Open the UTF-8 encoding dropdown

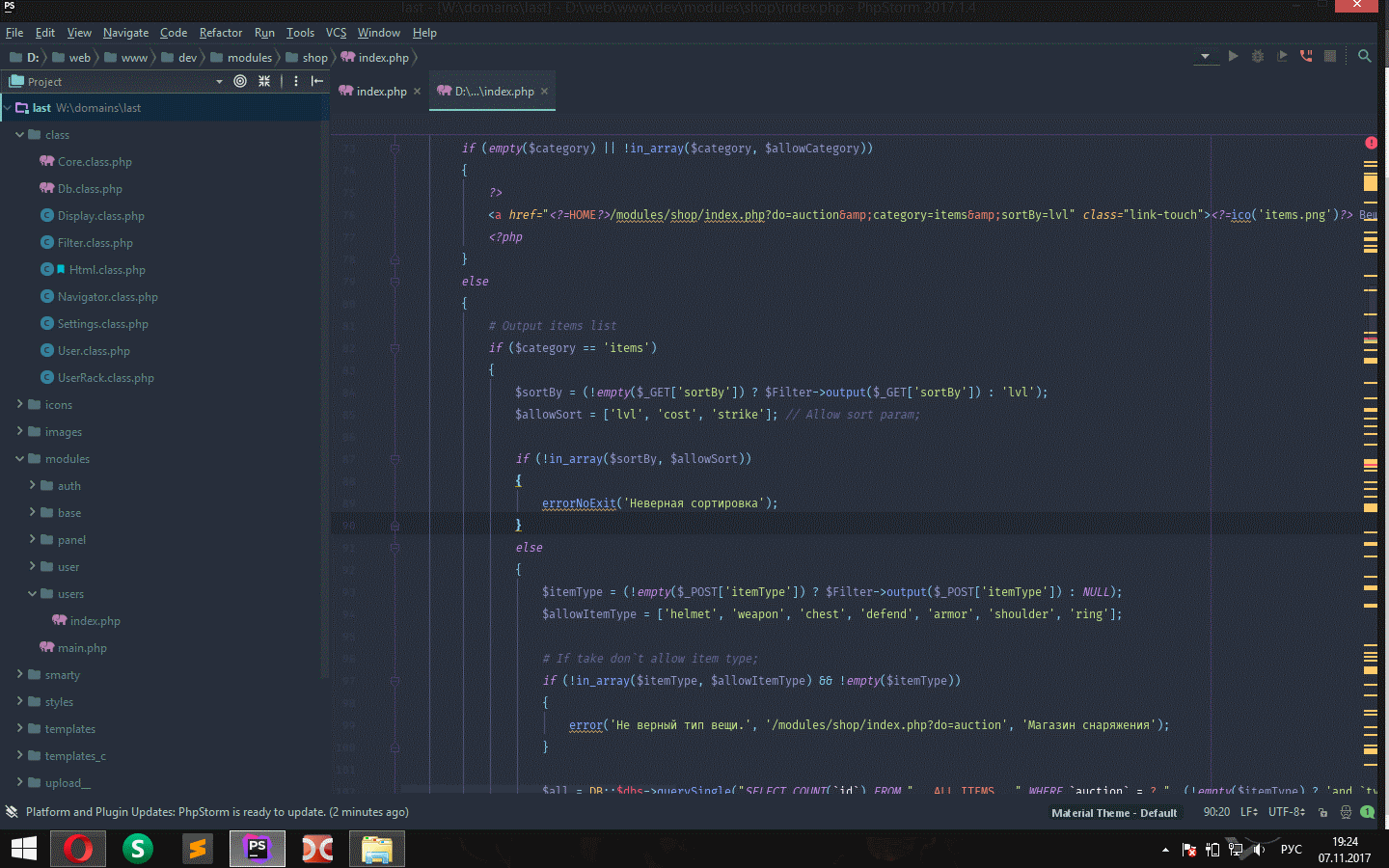tap(1286, 813)
